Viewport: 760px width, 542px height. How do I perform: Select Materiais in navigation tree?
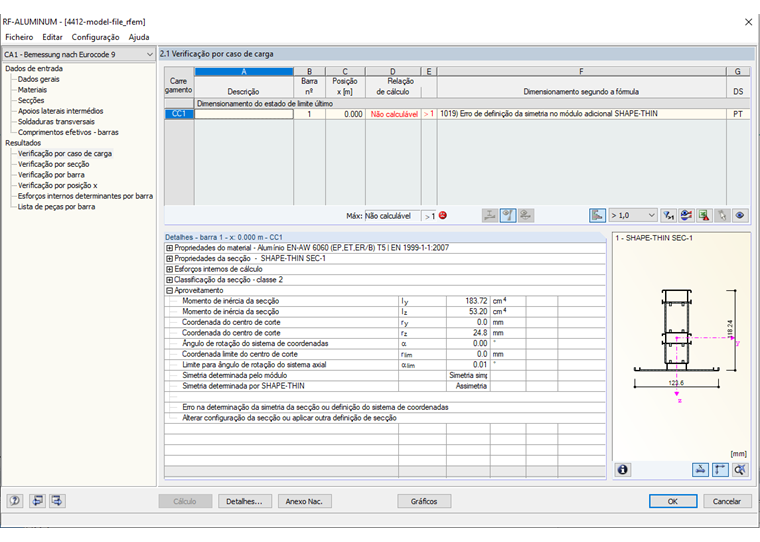32,90
